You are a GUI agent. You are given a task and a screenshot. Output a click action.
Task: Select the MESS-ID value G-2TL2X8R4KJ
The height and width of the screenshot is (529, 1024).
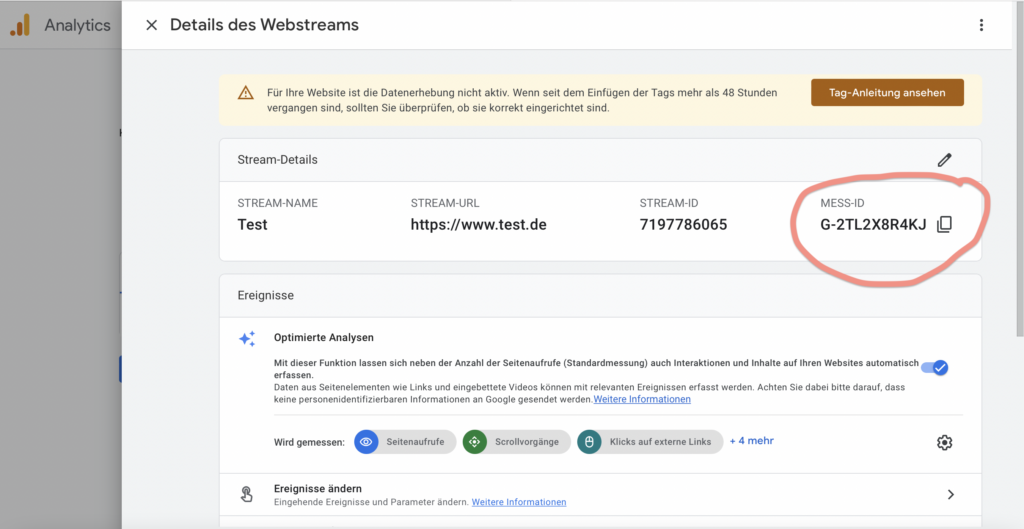coord(873,225)
